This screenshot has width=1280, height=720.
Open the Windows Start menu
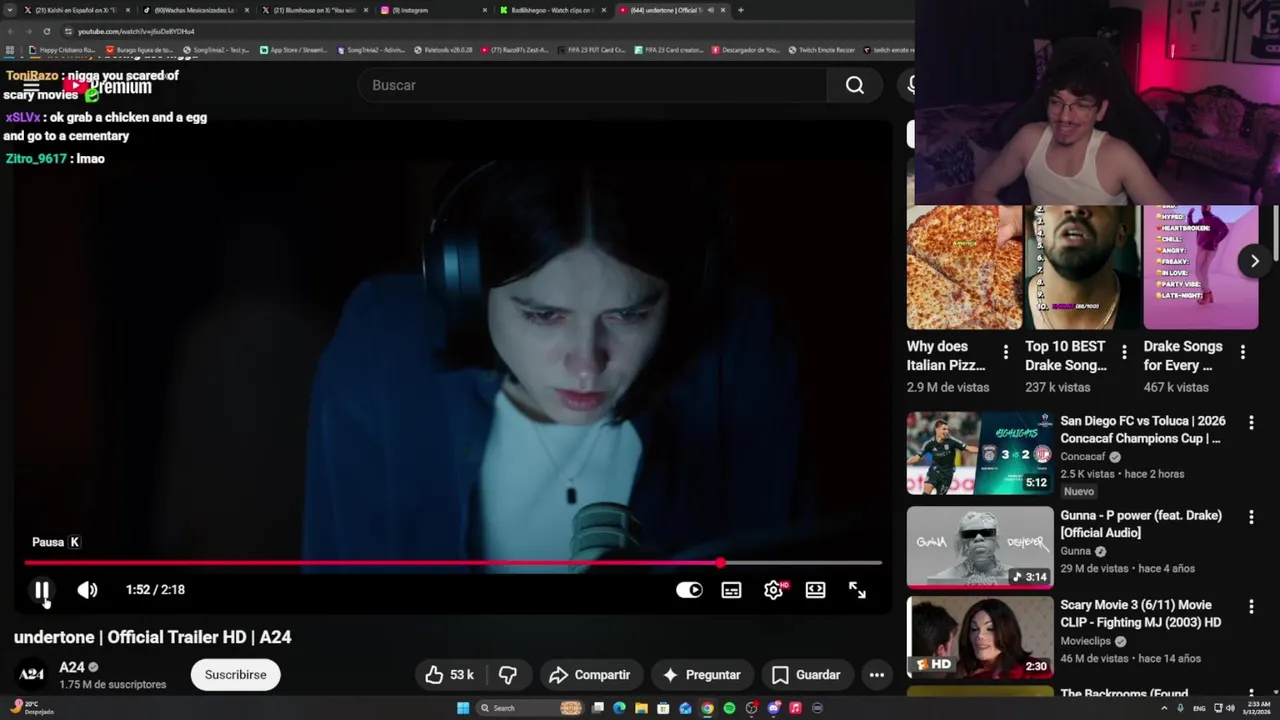[x=463, y=708]
